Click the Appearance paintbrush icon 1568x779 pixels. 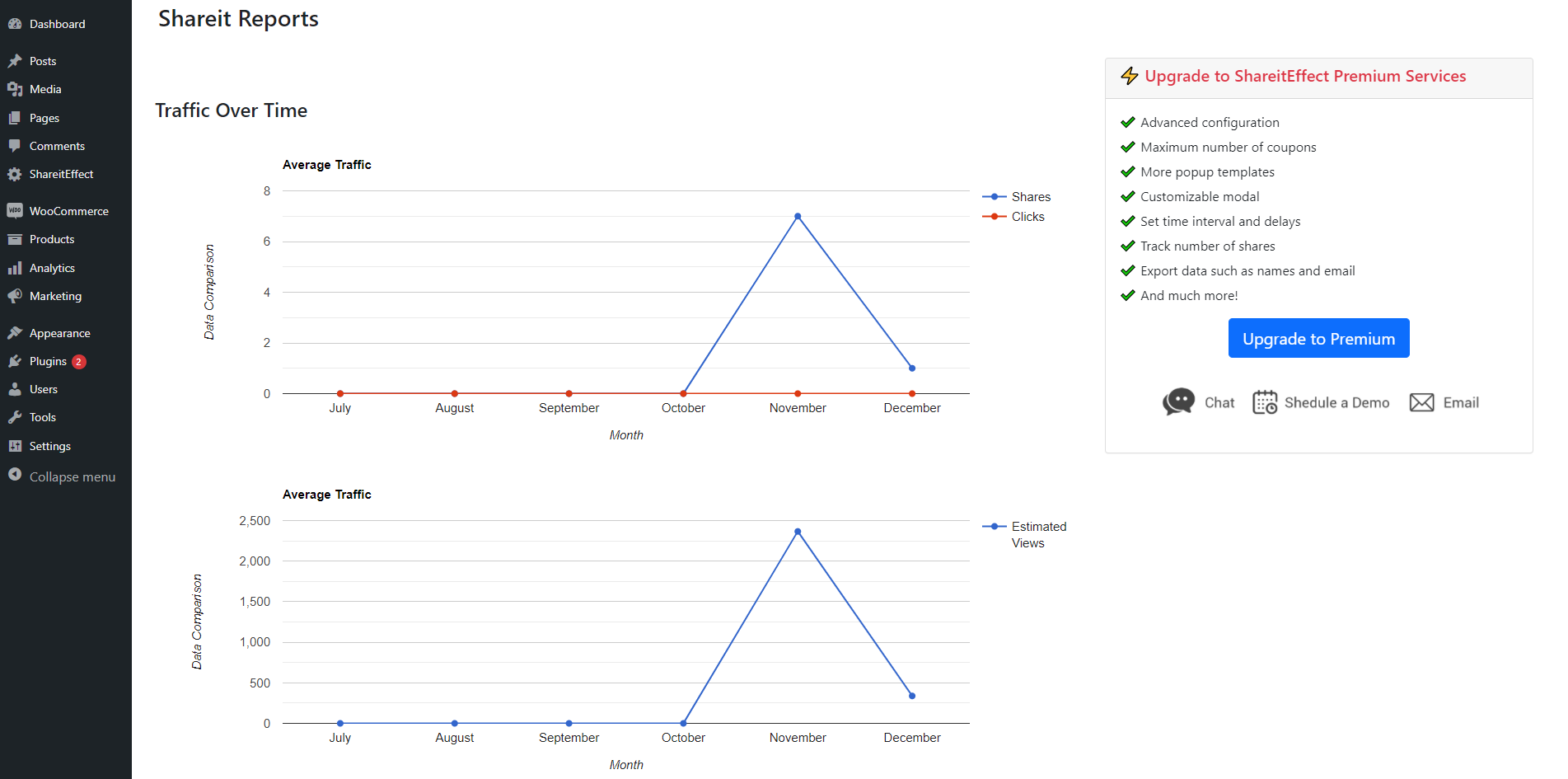[15, 333]
